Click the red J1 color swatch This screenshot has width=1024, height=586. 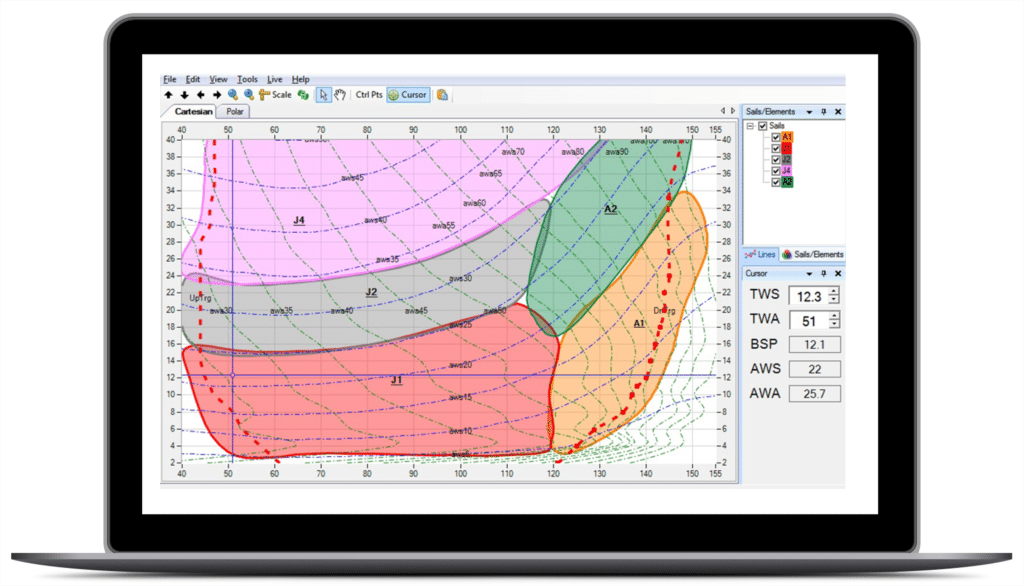point(787,148)
